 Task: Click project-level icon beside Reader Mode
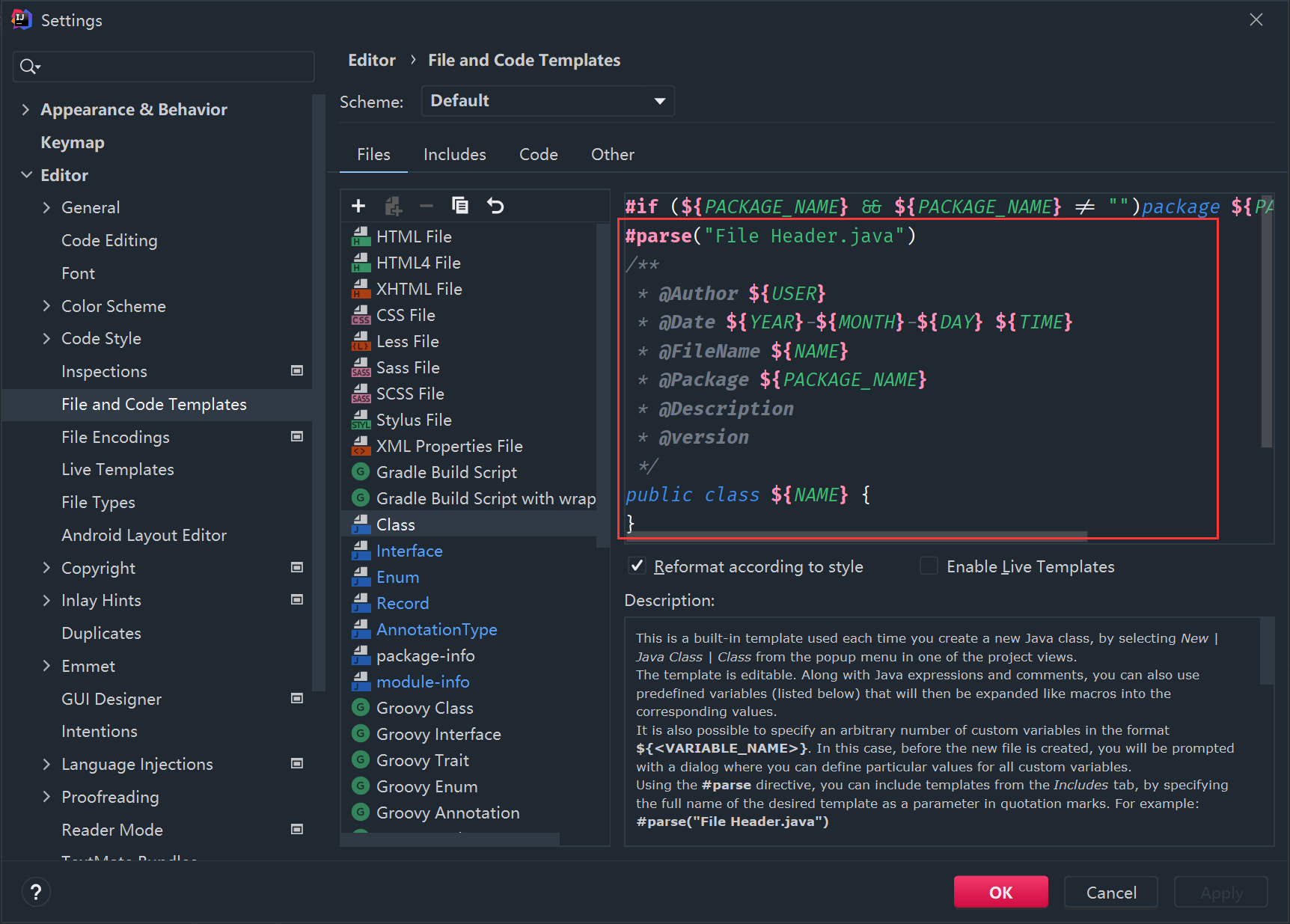click(x=297, y=830)
